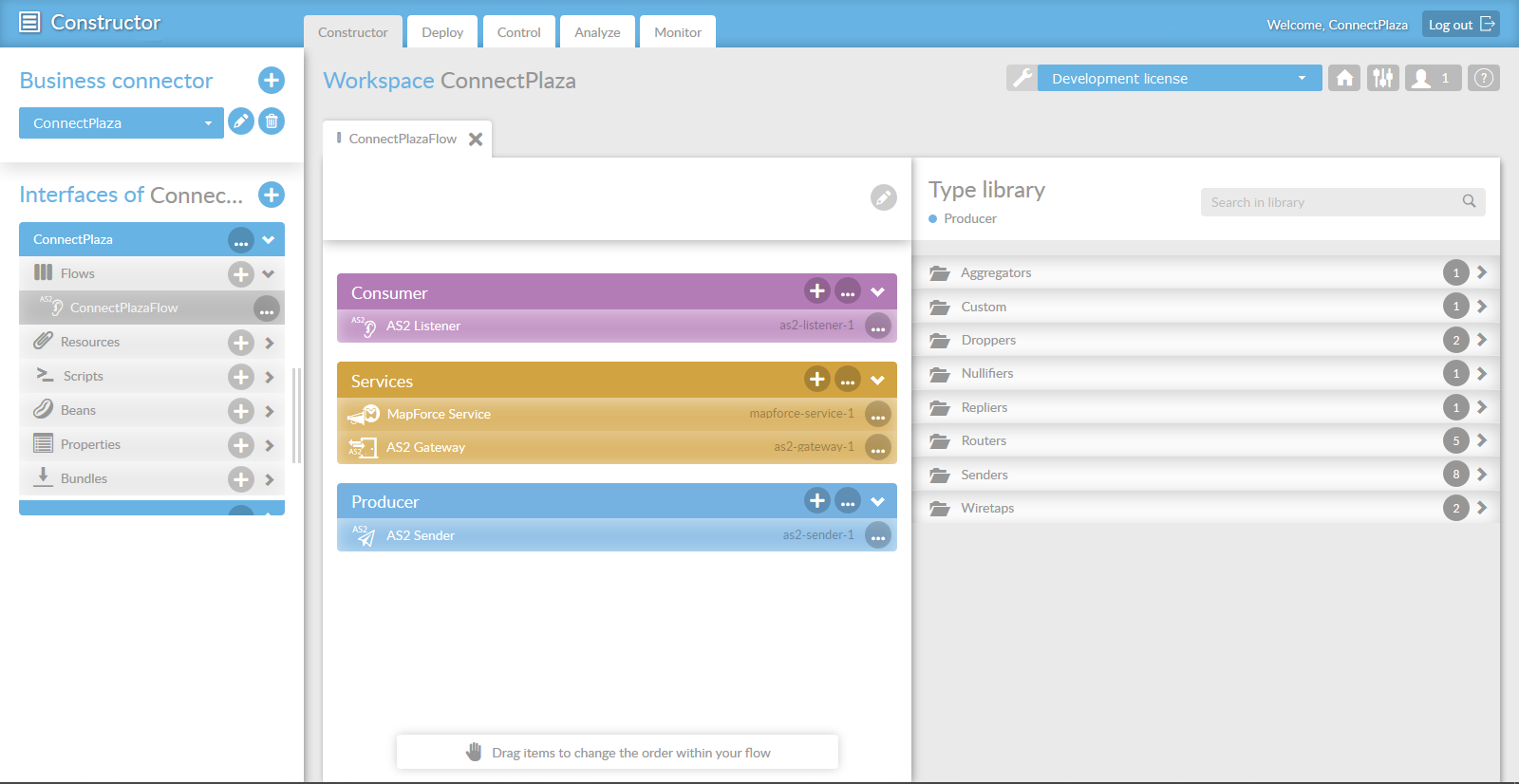
Task: Open options menu for ConnectPlaza interface
Action: pos(241,240)
